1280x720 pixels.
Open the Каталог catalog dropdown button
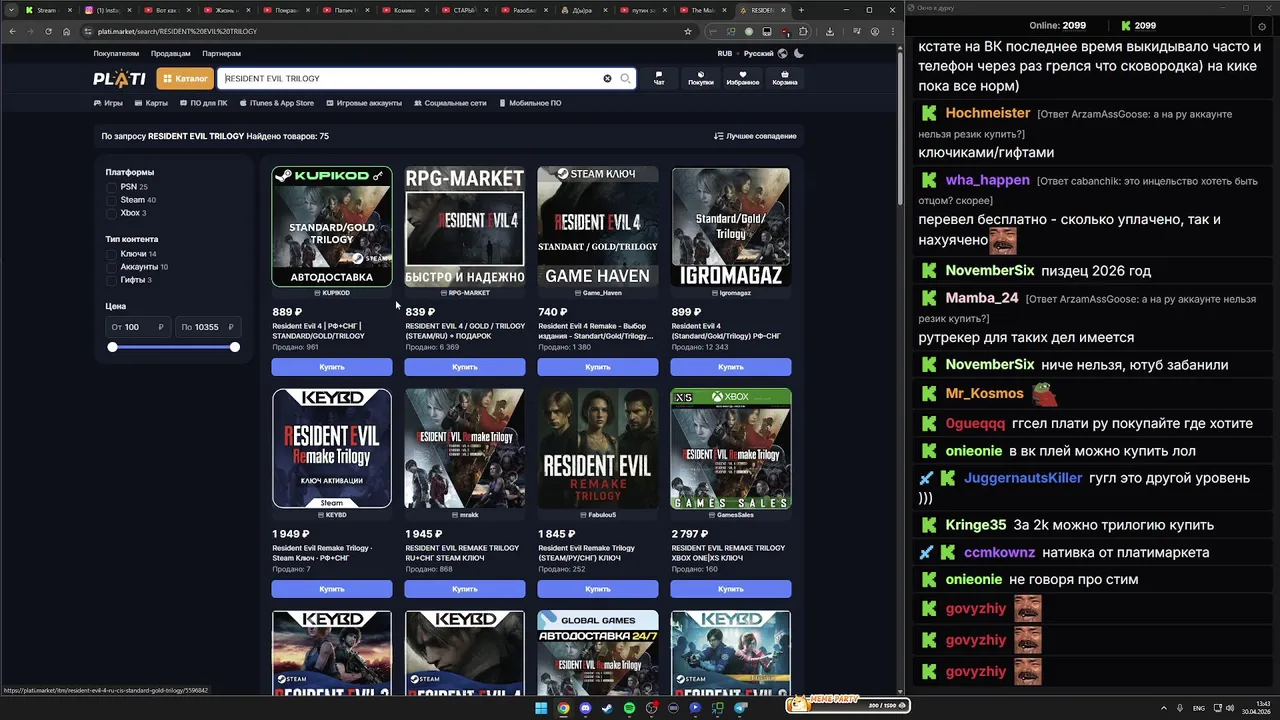point(185,78)
